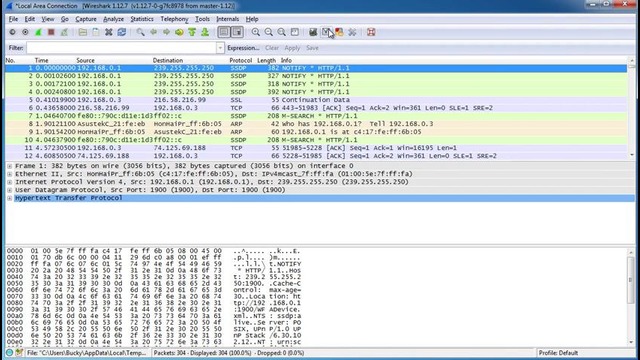
Task: Click into the display Filter field
Action: point(122,48)
